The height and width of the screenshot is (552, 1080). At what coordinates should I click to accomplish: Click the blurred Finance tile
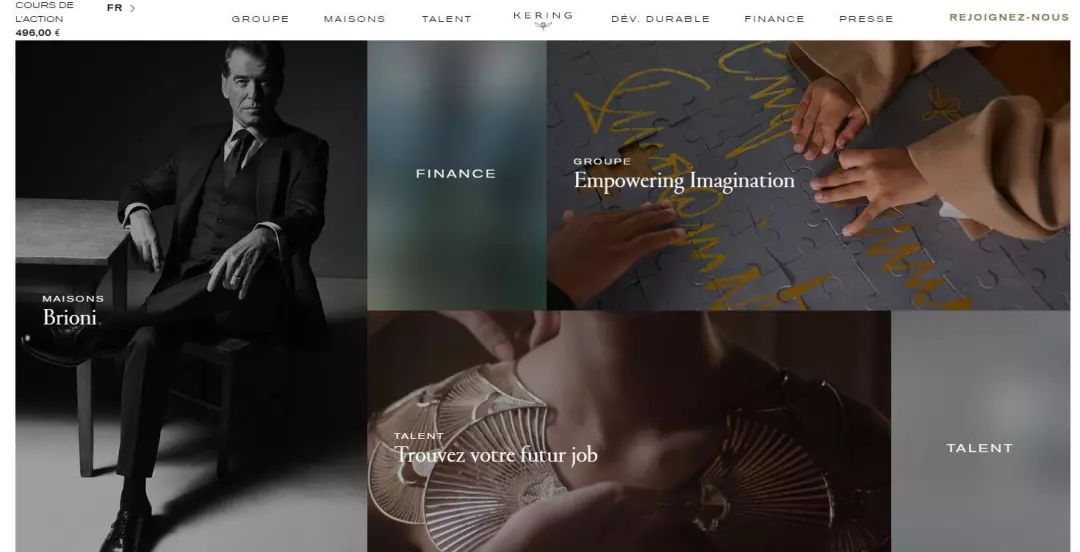pos(457,175)
